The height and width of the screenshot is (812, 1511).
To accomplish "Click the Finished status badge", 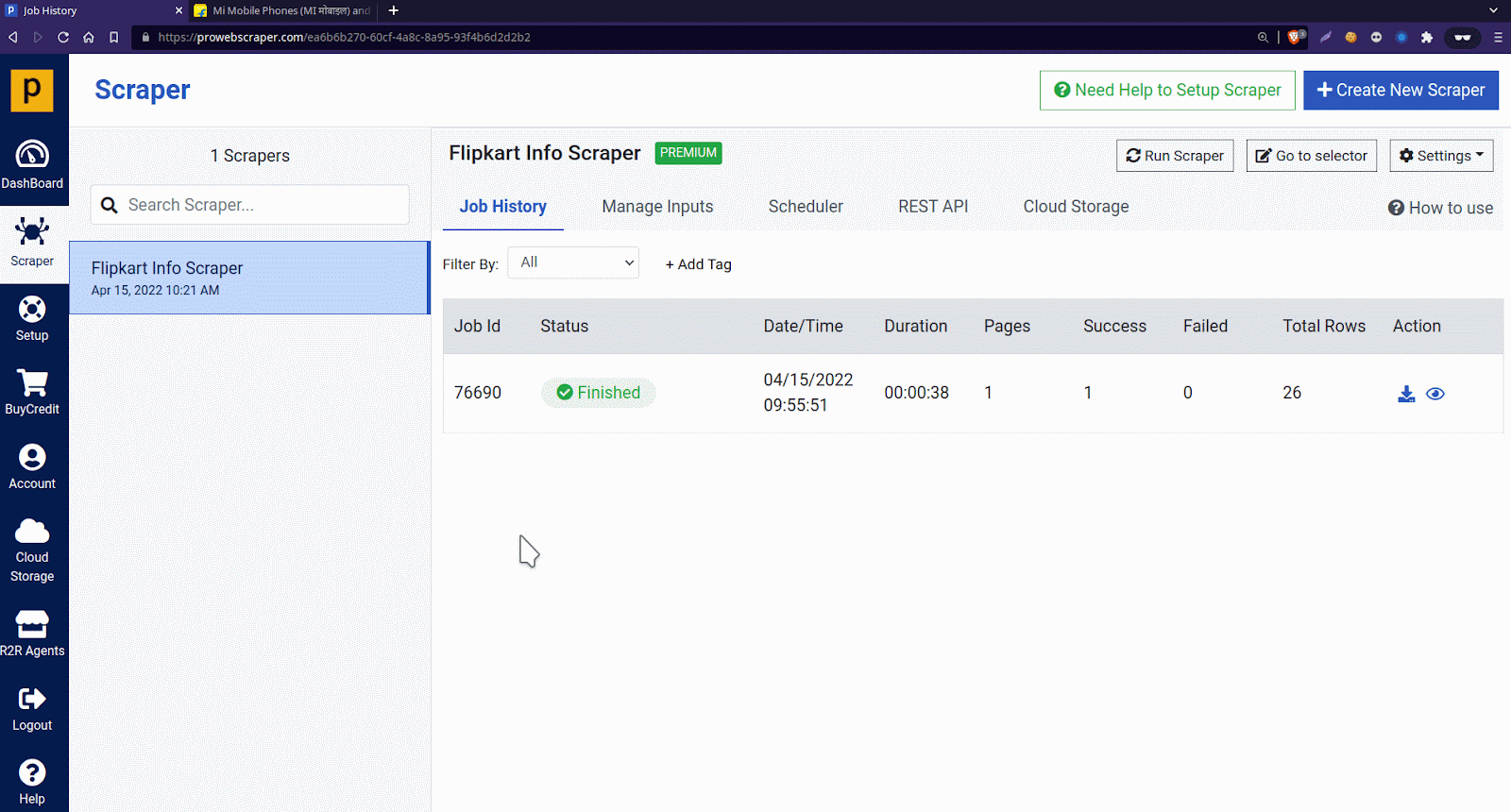I will 599,393.
